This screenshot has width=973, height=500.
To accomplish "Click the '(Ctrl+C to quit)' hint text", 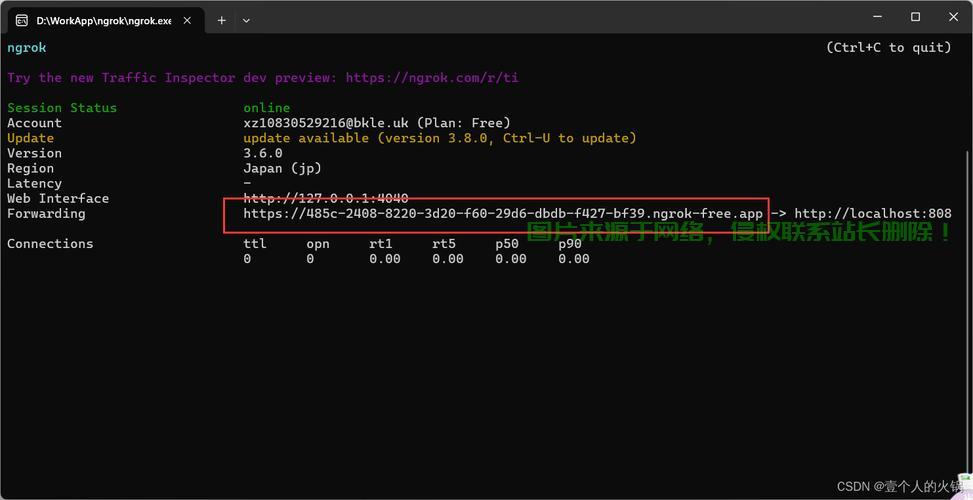I will (889, 48).
